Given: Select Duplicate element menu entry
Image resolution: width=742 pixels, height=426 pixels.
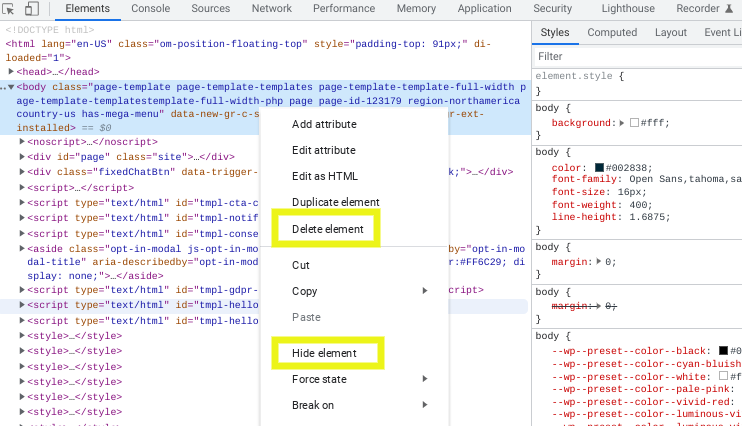Looking at the screenshot, I should [x=336, y=202].
